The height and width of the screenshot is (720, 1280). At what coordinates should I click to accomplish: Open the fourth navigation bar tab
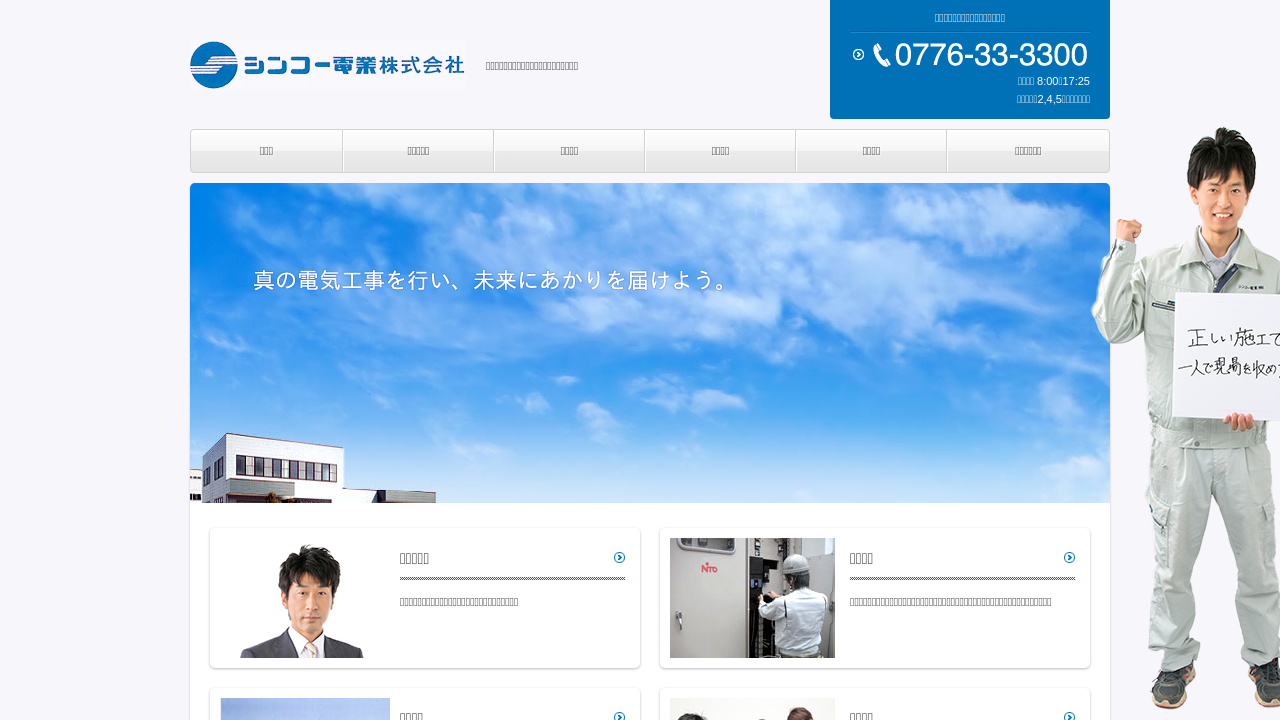click(720, 151)
